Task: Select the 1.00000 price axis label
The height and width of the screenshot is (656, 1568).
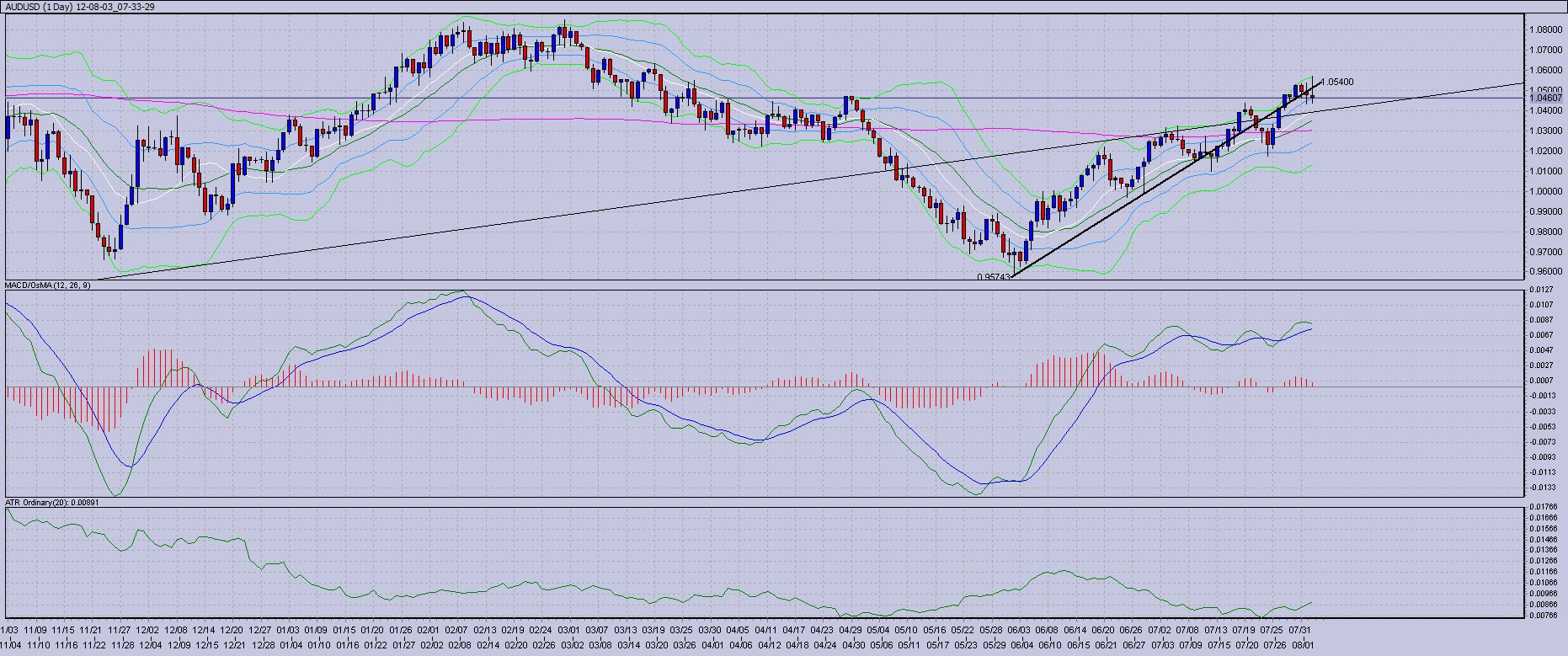Action: (x=1546, y=191)
